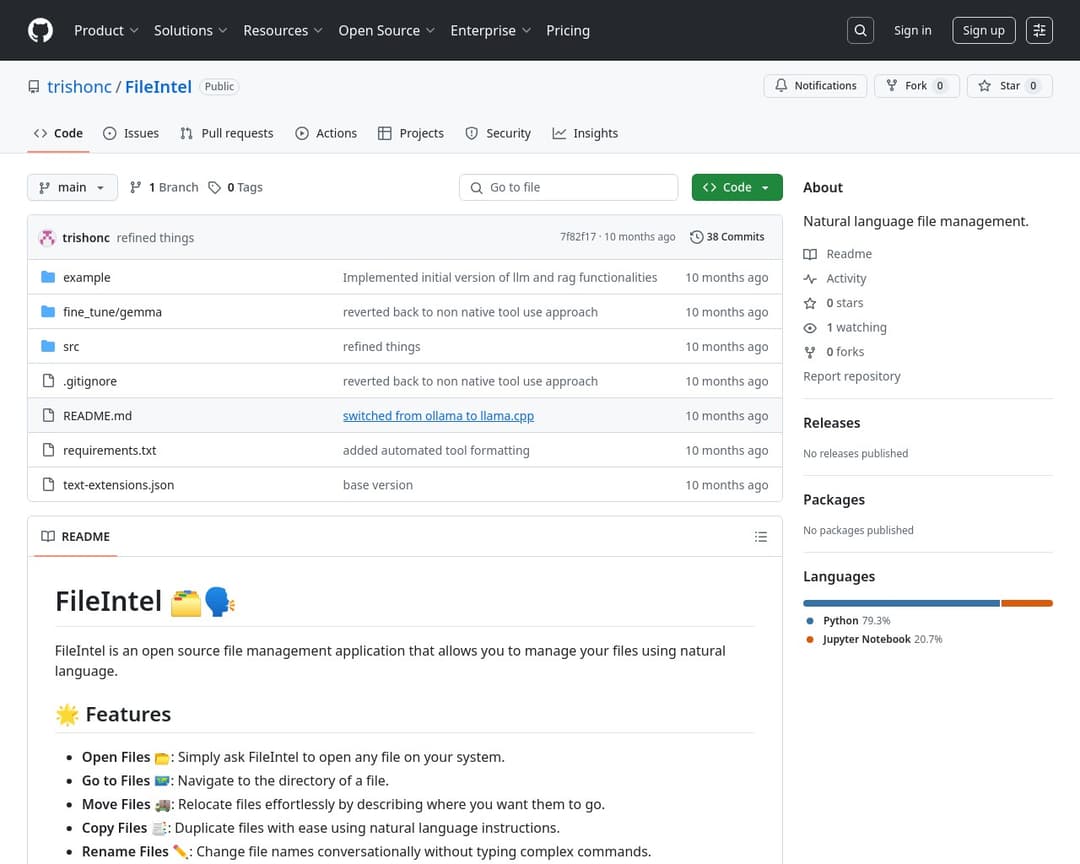
Task: Click the Activity pulse icon in About
Action: coord(810,278)
